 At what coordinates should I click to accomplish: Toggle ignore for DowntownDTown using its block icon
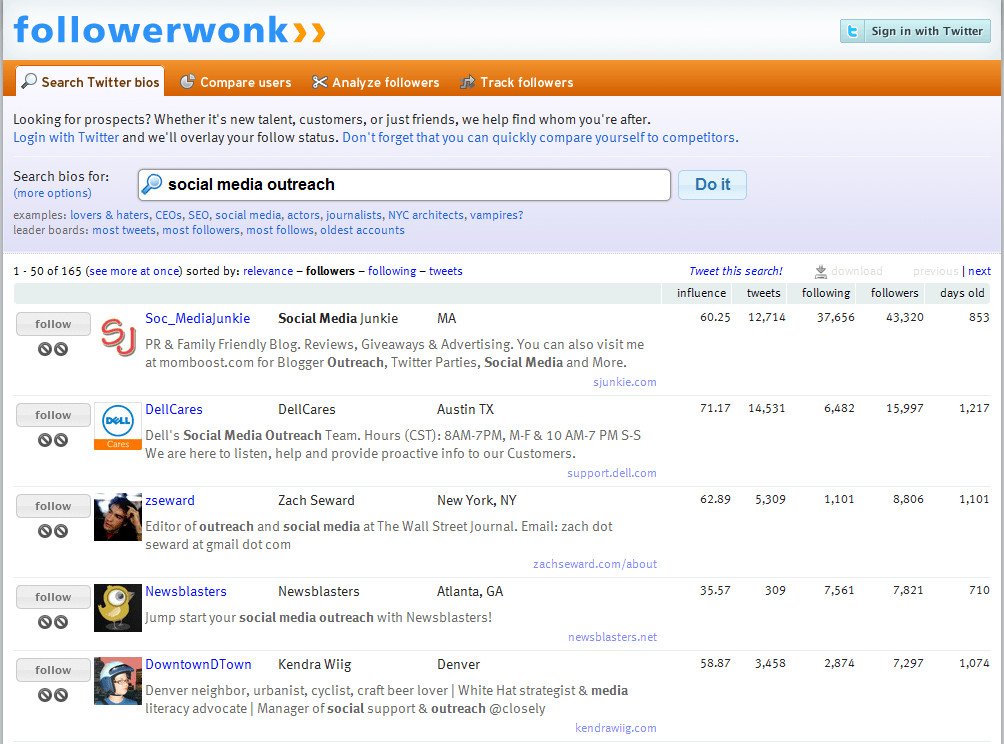coord(62,693)
